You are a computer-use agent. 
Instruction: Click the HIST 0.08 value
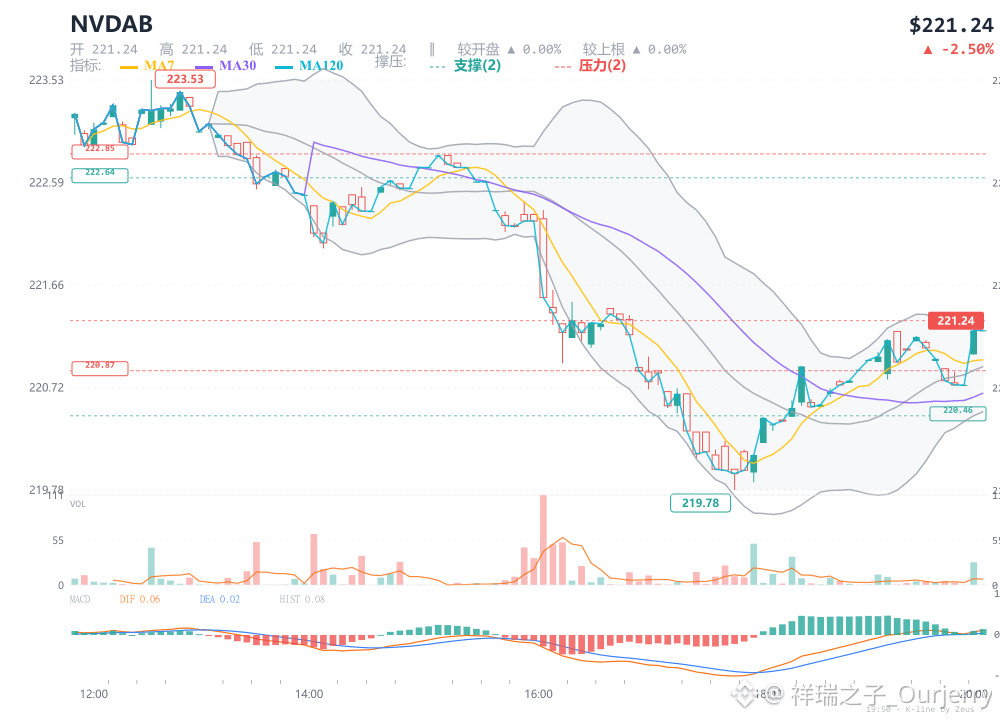302,599
